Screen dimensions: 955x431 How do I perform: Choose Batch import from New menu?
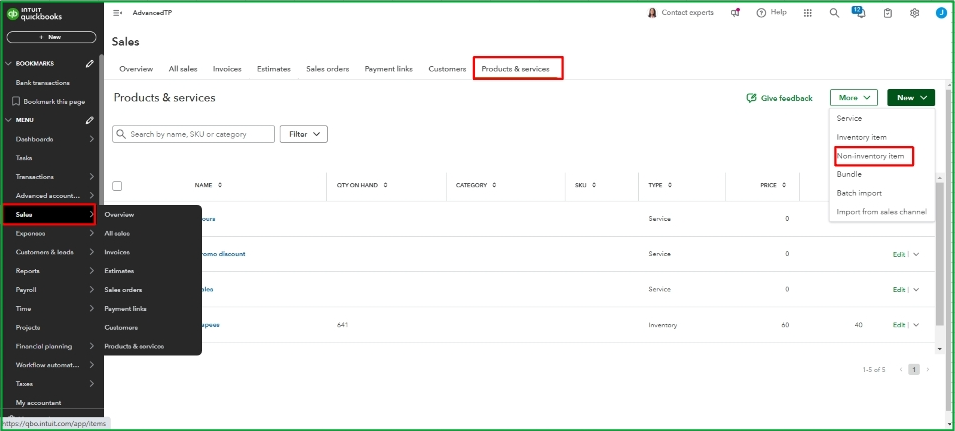[859, 193]
